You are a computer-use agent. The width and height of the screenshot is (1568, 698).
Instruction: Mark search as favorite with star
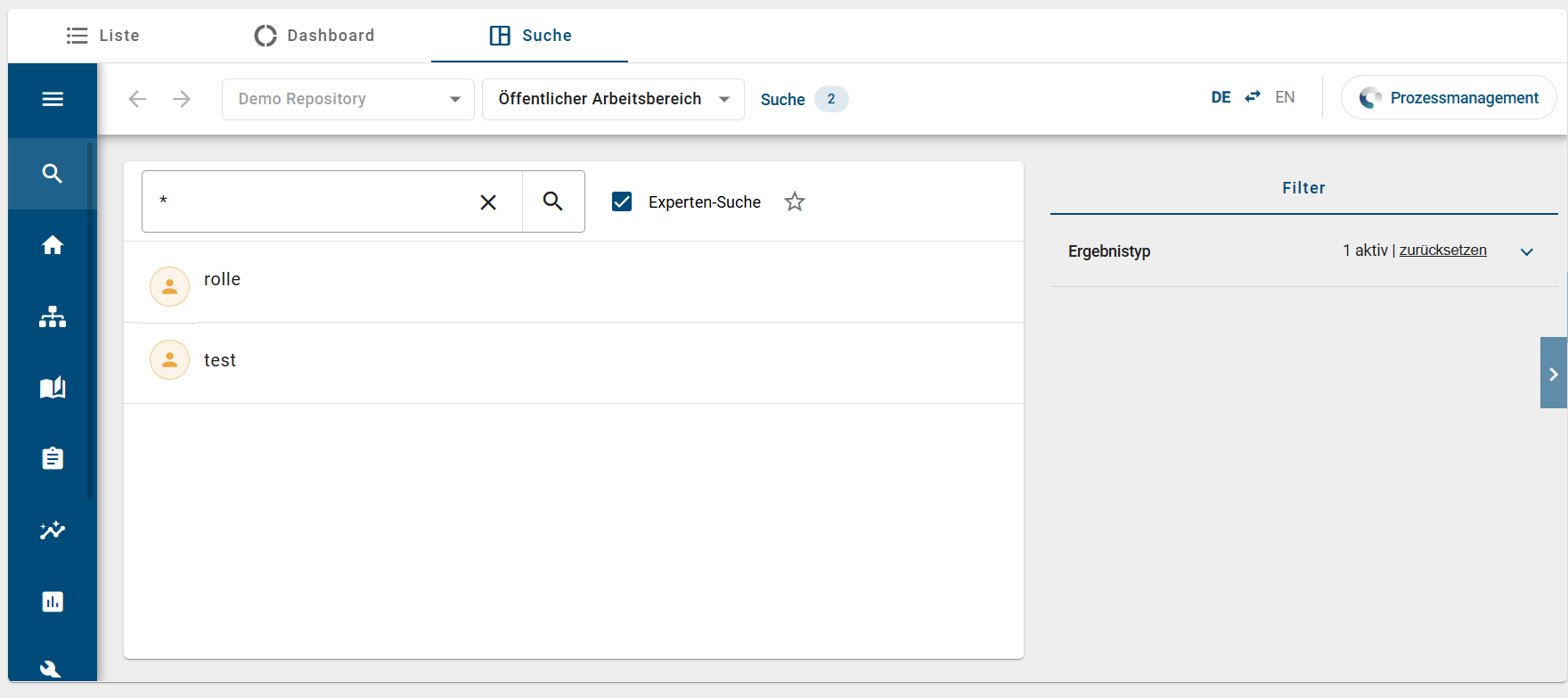pos(795,202)
